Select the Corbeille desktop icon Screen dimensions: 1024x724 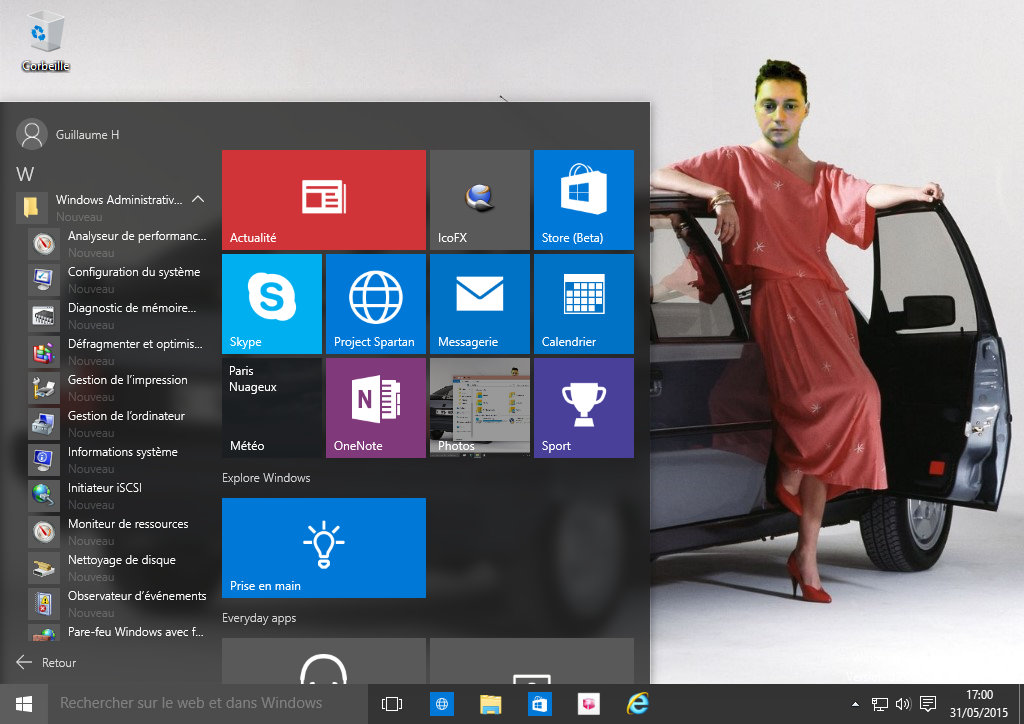pos(45,43)
